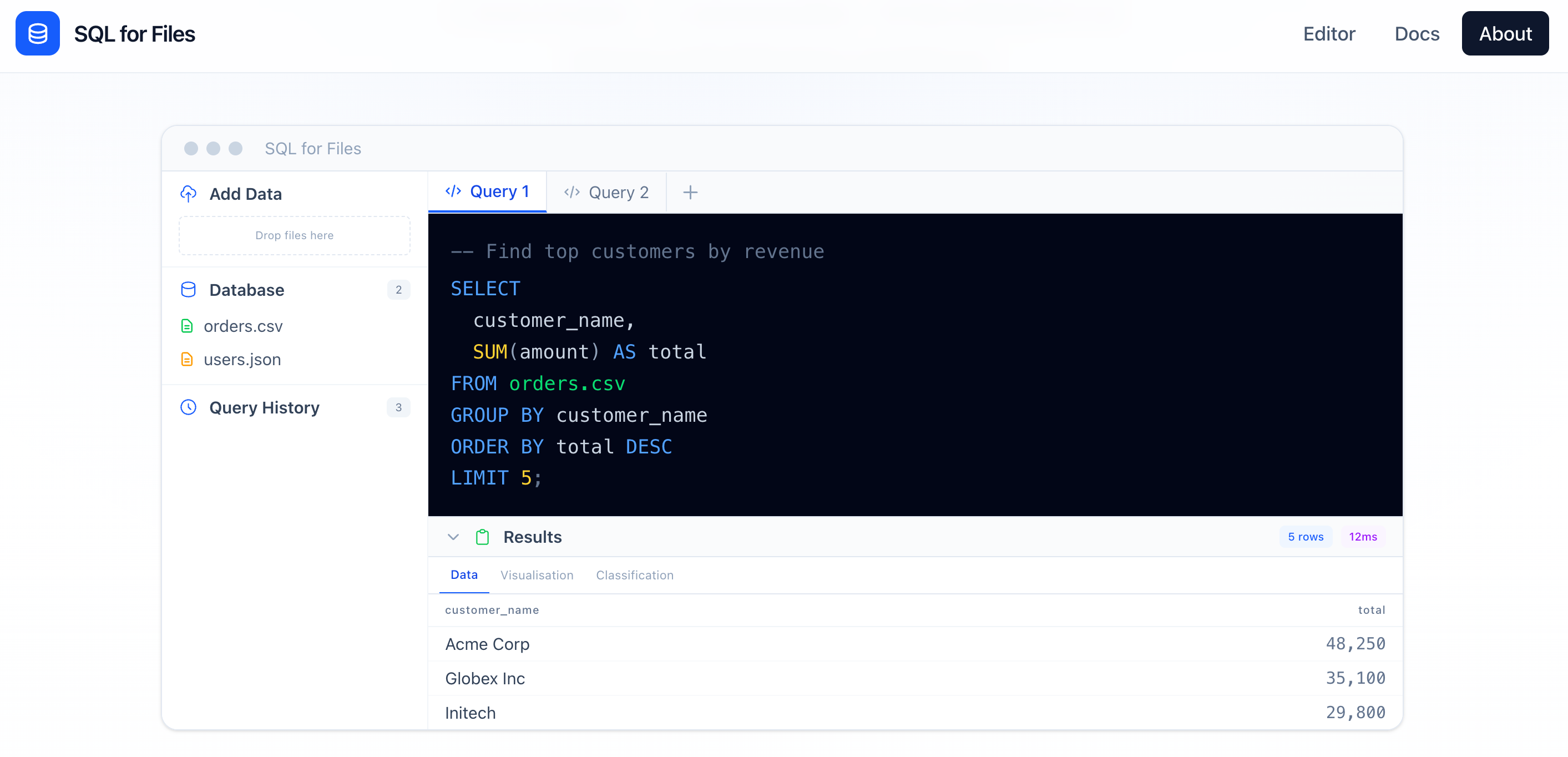Expand the Query History section
The height and width of the screenshot is (757, 1568).
264,407
